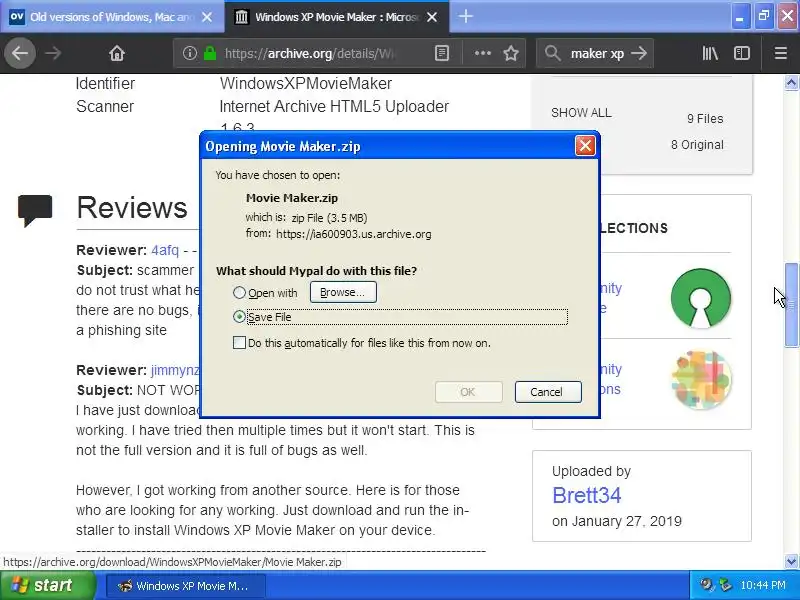
Task: Click the Cancel button in dialog
Action: point(548,392)
